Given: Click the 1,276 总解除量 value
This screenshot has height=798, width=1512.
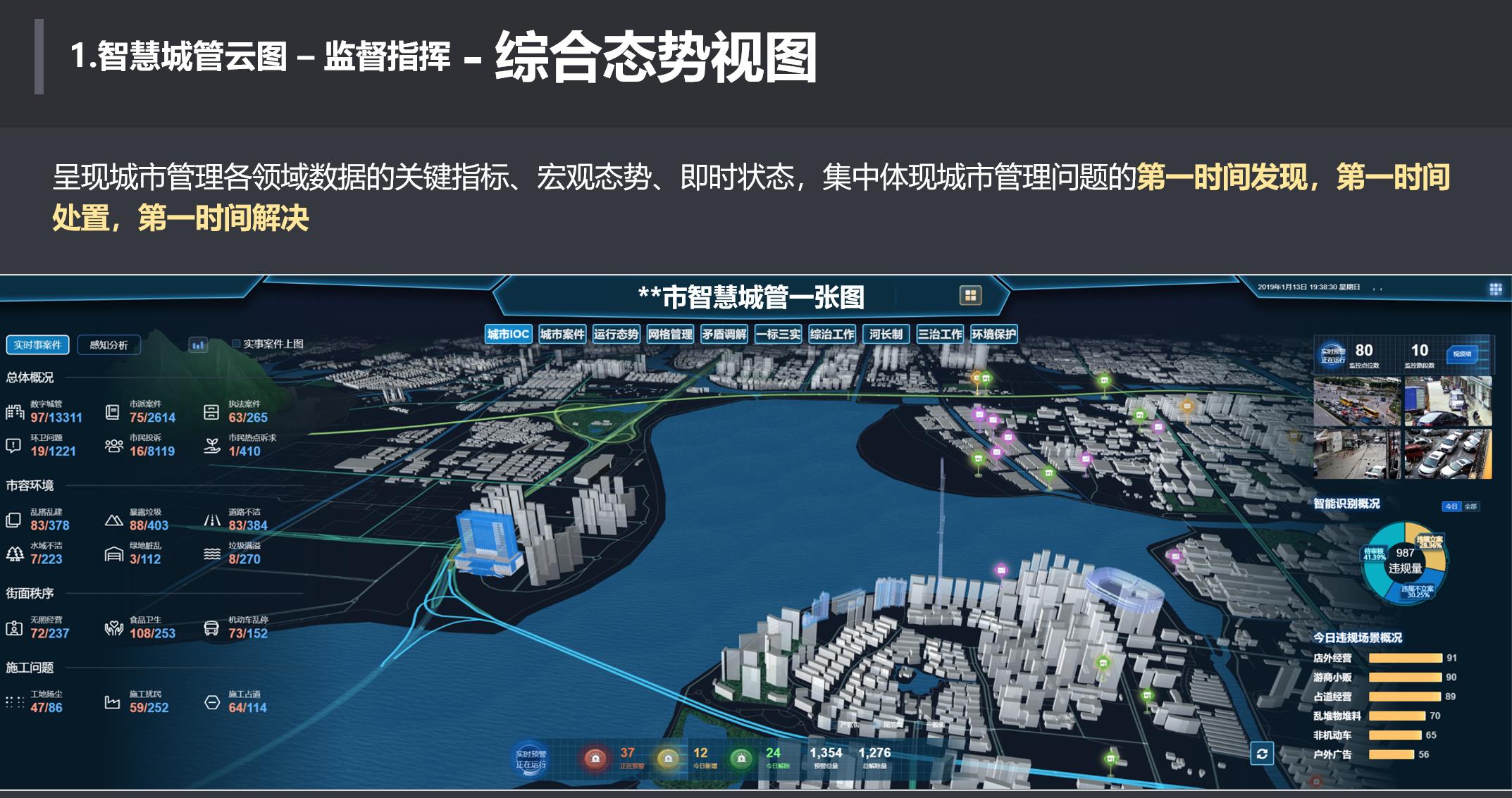Looking at the screenshot, I should tap(874, 753).
